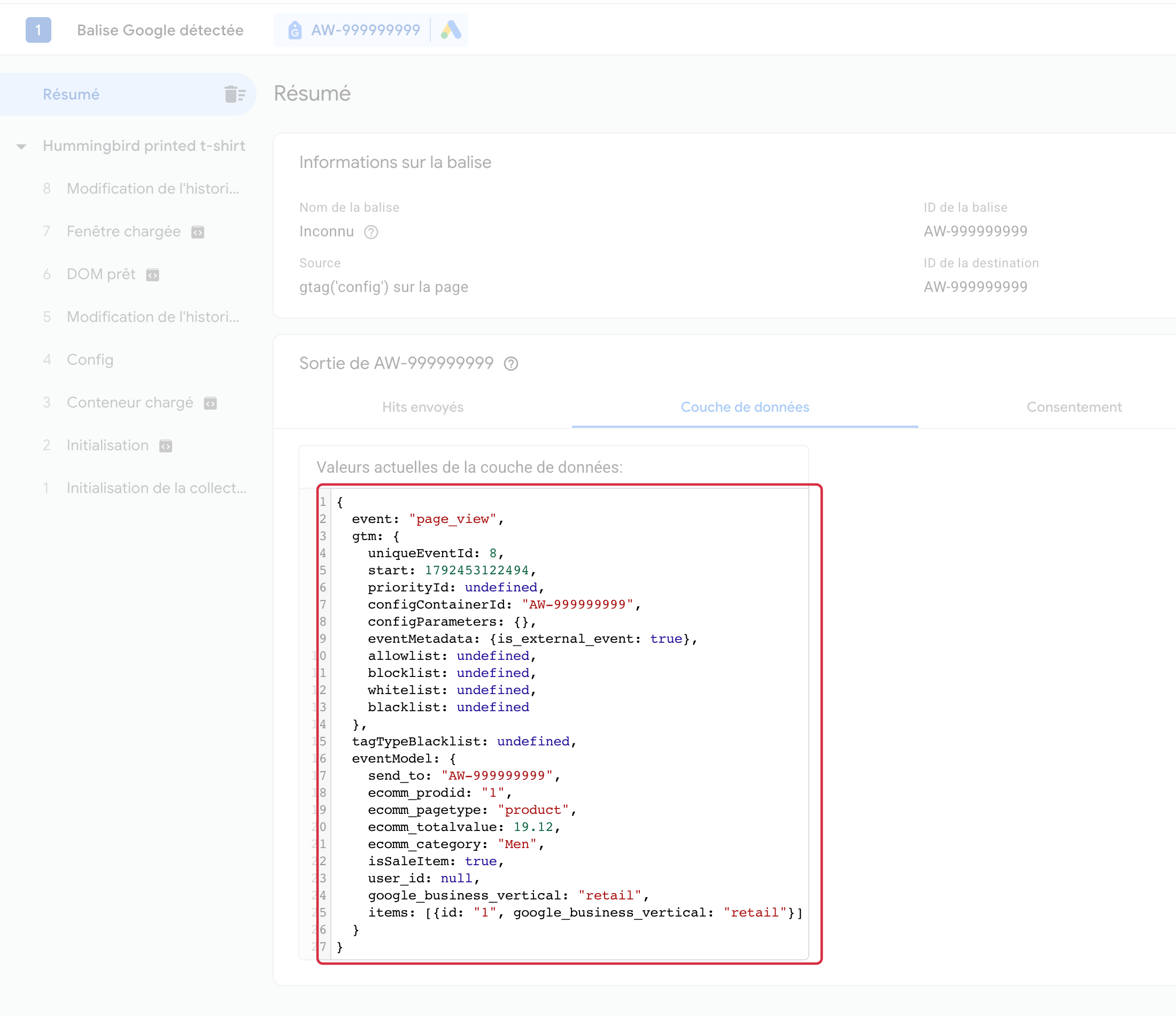
Task: Click the Informations sur la balise heading
Action: click(395, 163)
